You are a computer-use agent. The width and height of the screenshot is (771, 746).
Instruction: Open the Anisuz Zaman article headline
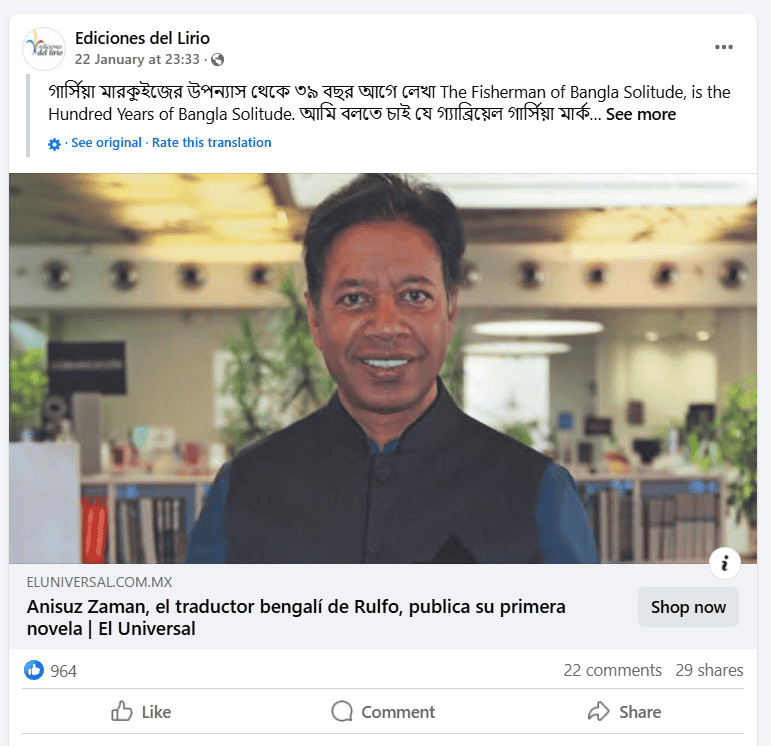[x=296, y=618]
